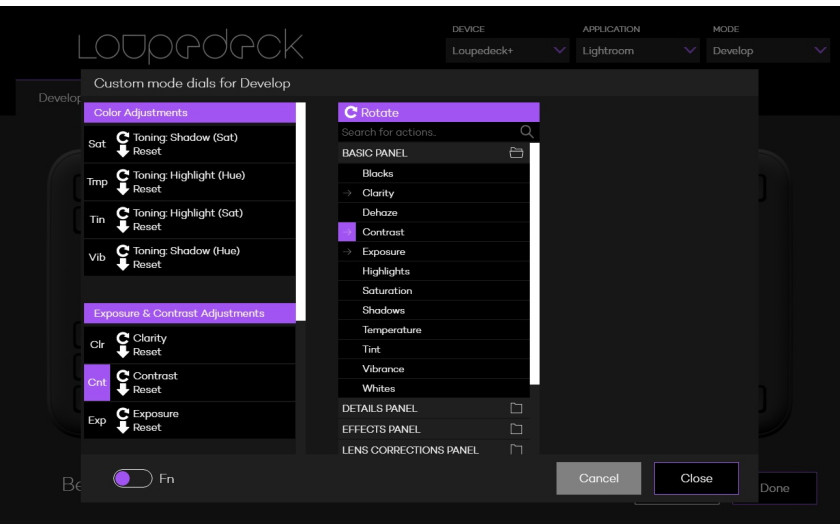This screenshot has height=530, width=840.
Task: Click the open folder icon beside BASIC PANEL
Action: coord(516,153)
